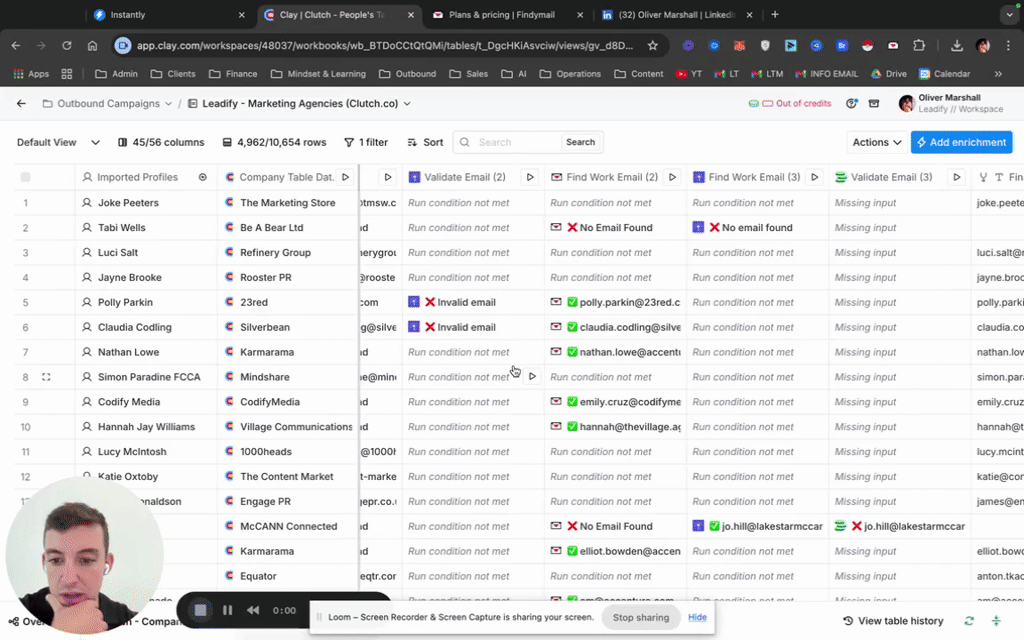Image resolution: width=1024 pixels, height=640 pixels.
Task: Click the pin icon in Imported Profiles header
Action: tap(203, 177)
